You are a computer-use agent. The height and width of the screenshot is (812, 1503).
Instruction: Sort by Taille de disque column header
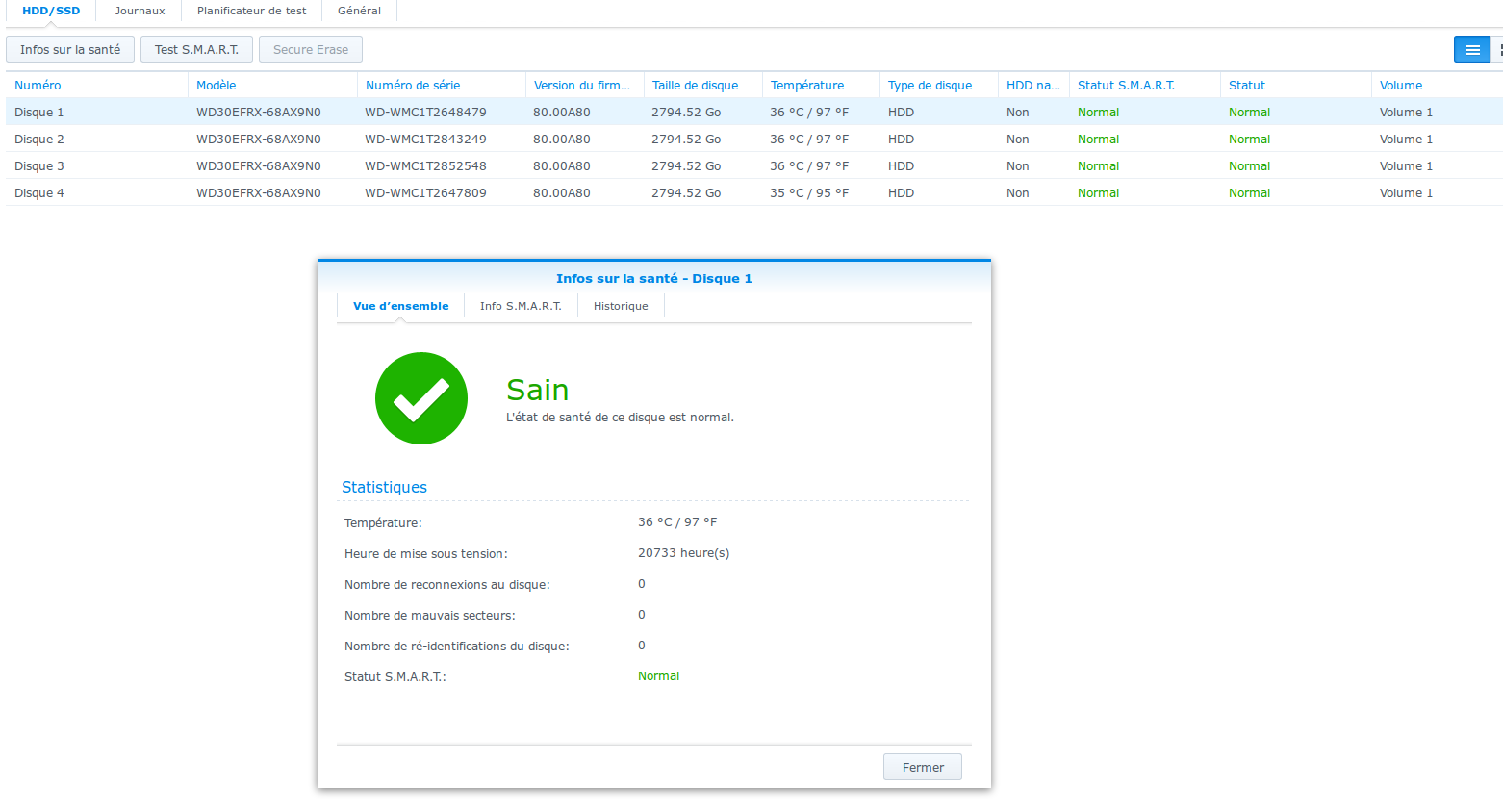(696, 86)
